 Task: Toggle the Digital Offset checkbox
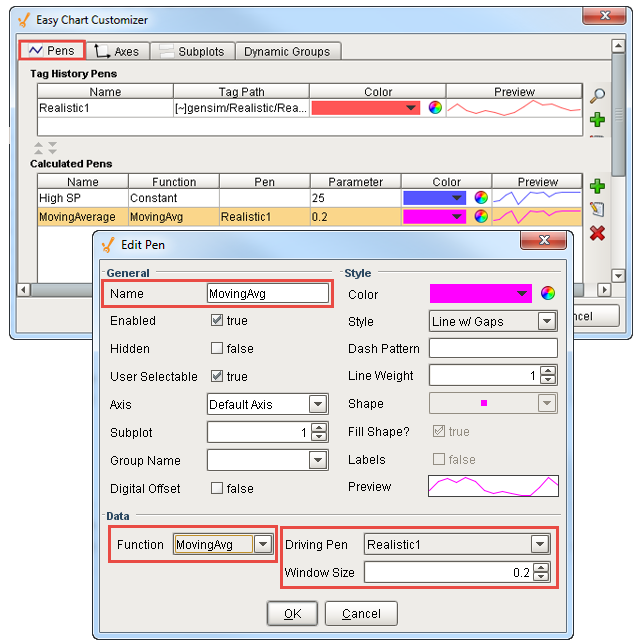tap(217, 488)
